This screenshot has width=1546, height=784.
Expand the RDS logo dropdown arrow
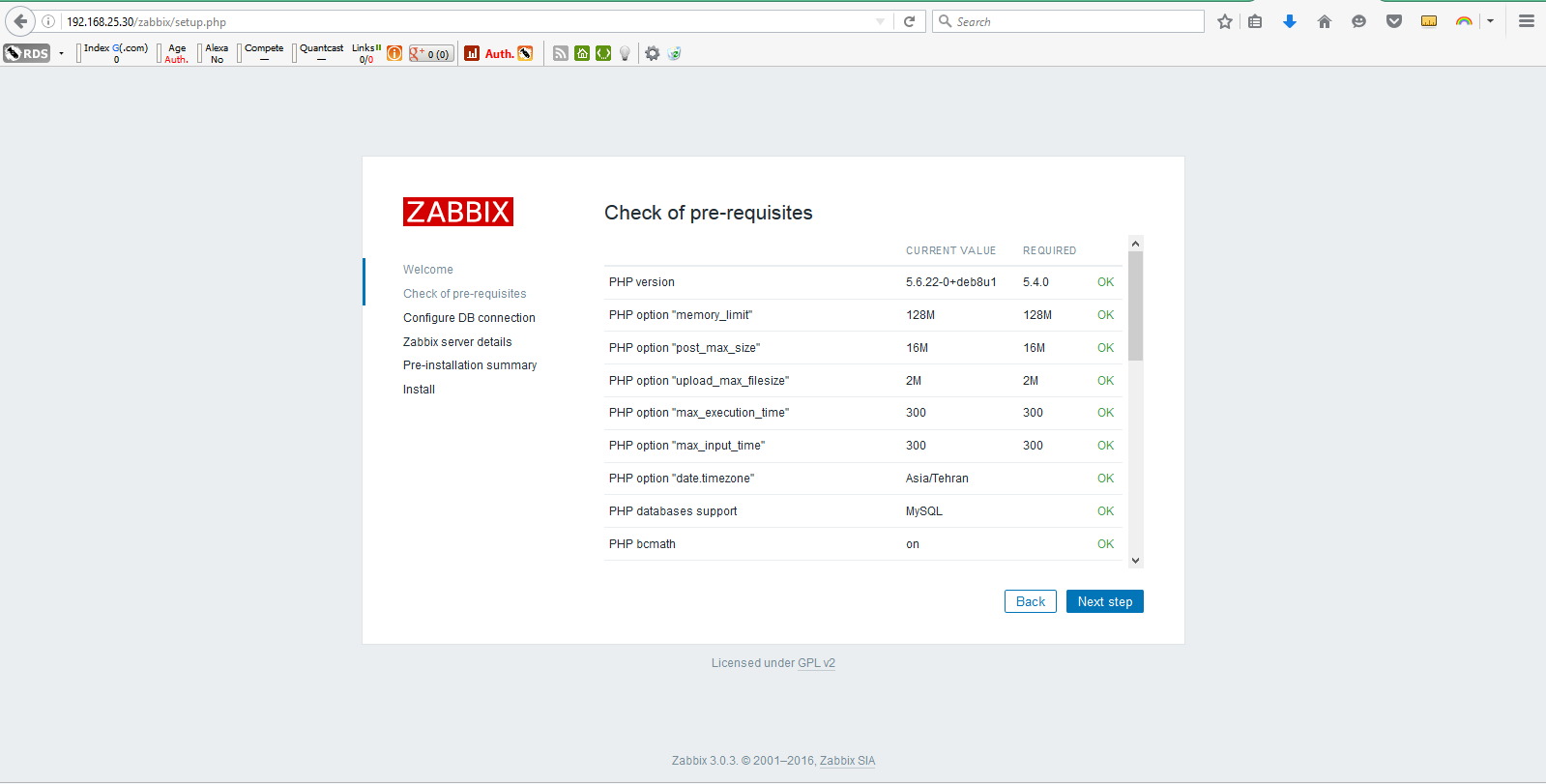[x=61, y=54]
